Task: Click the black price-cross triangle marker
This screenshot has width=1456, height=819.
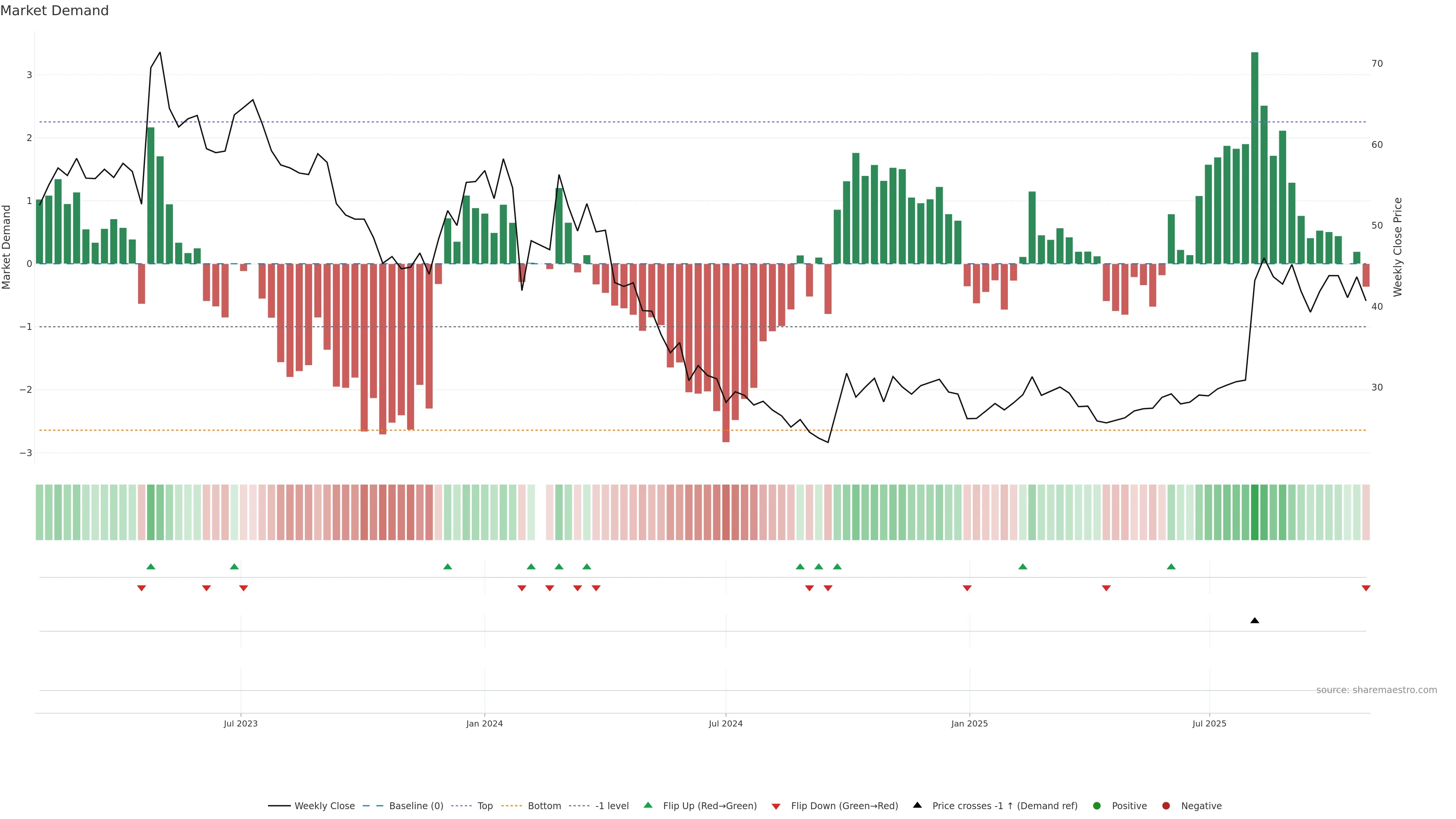Action: [1254, 621]
